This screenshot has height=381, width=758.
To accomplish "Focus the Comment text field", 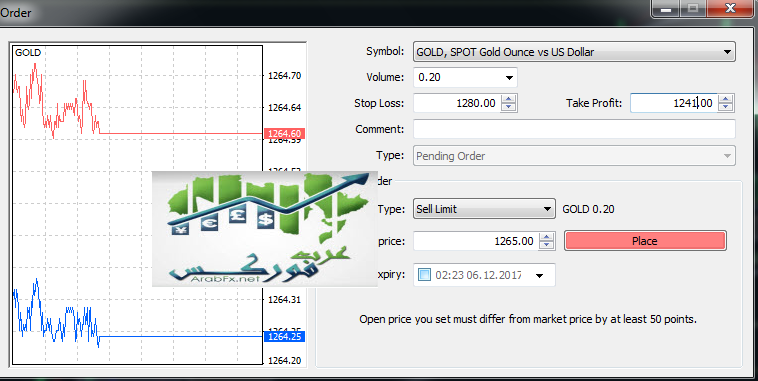I will point(574,129).
